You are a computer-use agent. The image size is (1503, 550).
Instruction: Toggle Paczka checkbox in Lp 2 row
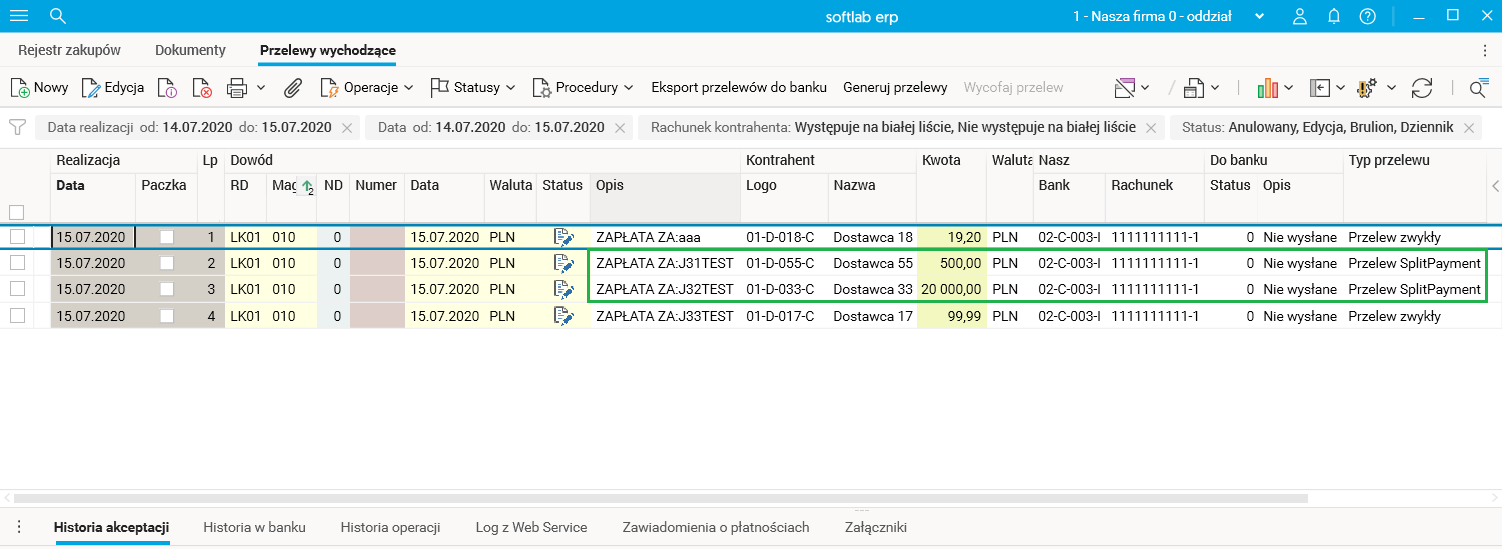[x=167, y=264]
